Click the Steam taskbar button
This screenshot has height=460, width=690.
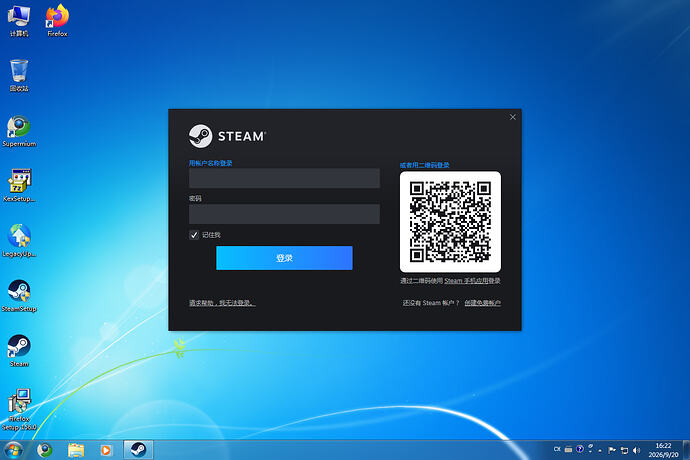tap(138, 450)
